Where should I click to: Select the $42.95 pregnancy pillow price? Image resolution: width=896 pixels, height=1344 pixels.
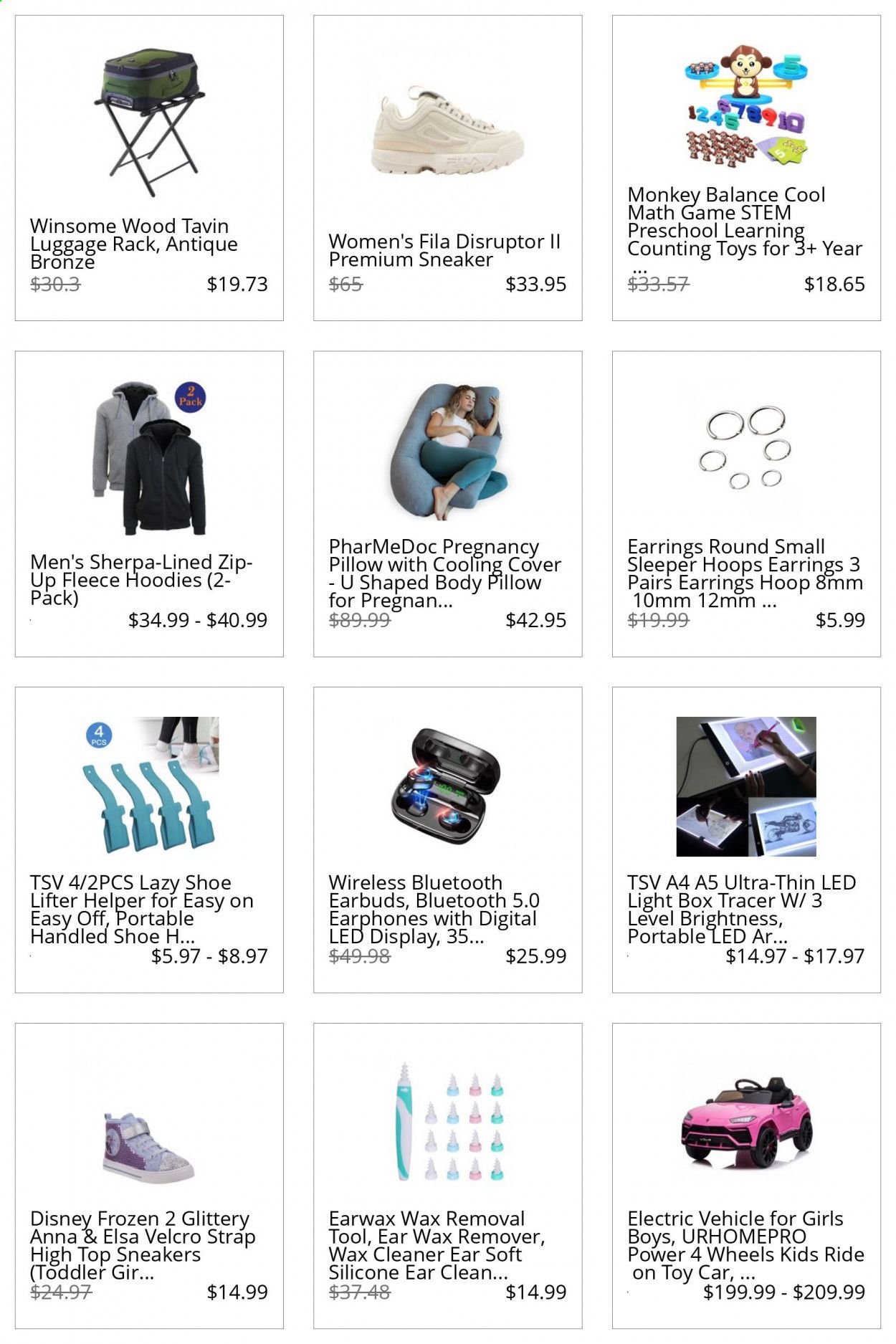[535, 620]
